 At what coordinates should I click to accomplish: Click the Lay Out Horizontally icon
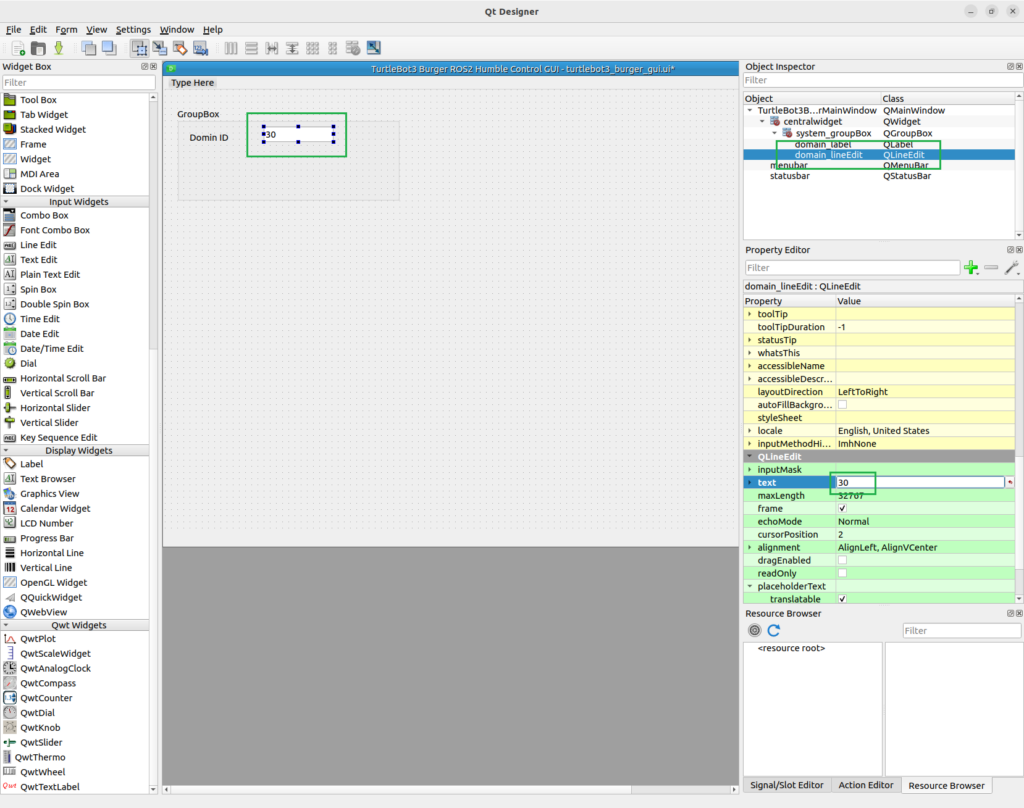(x=231, y=48)
